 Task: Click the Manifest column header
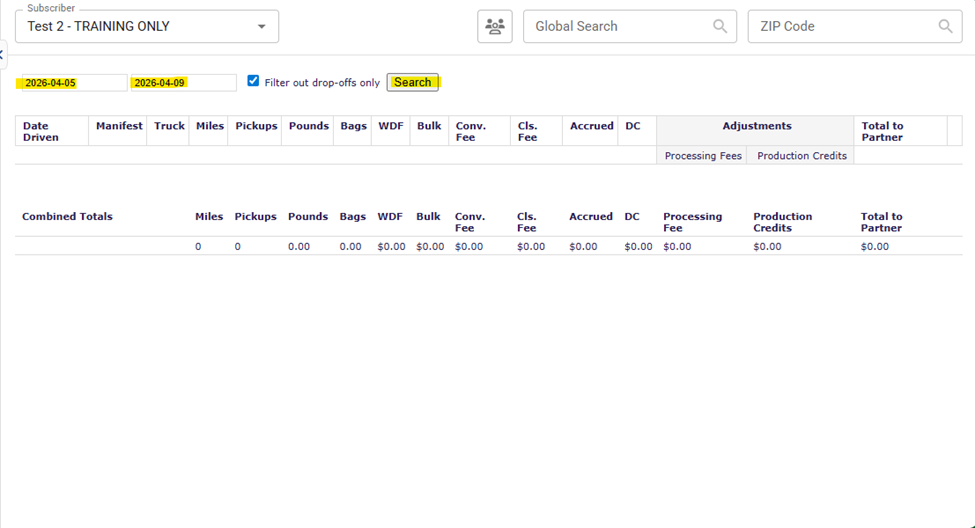(119, 126)
